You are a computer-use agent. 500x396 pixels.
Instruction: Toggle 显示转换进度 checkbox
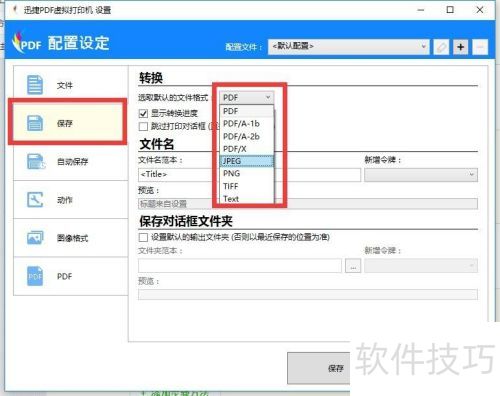(143, 114)
